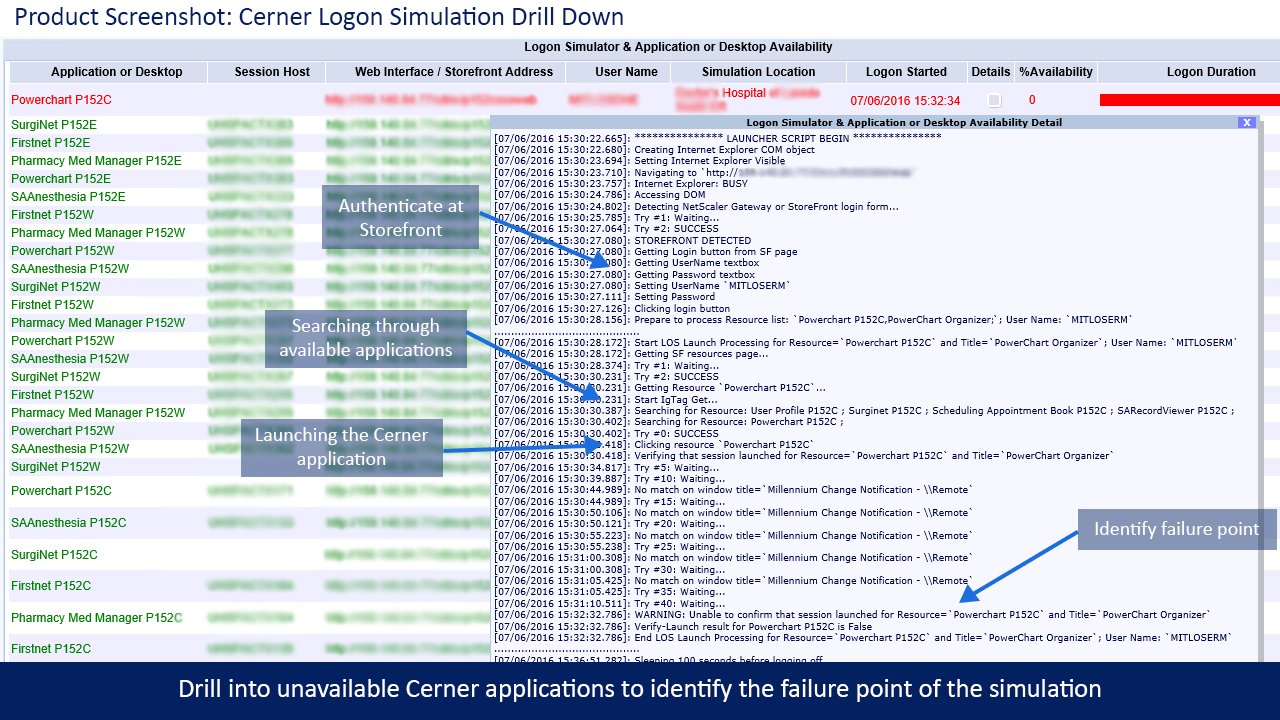Image resolution: width=1280 pixels, height=720 pixels.
Task: Click 'Prepare to process Resource list' log line
Action: coord(813,320)
